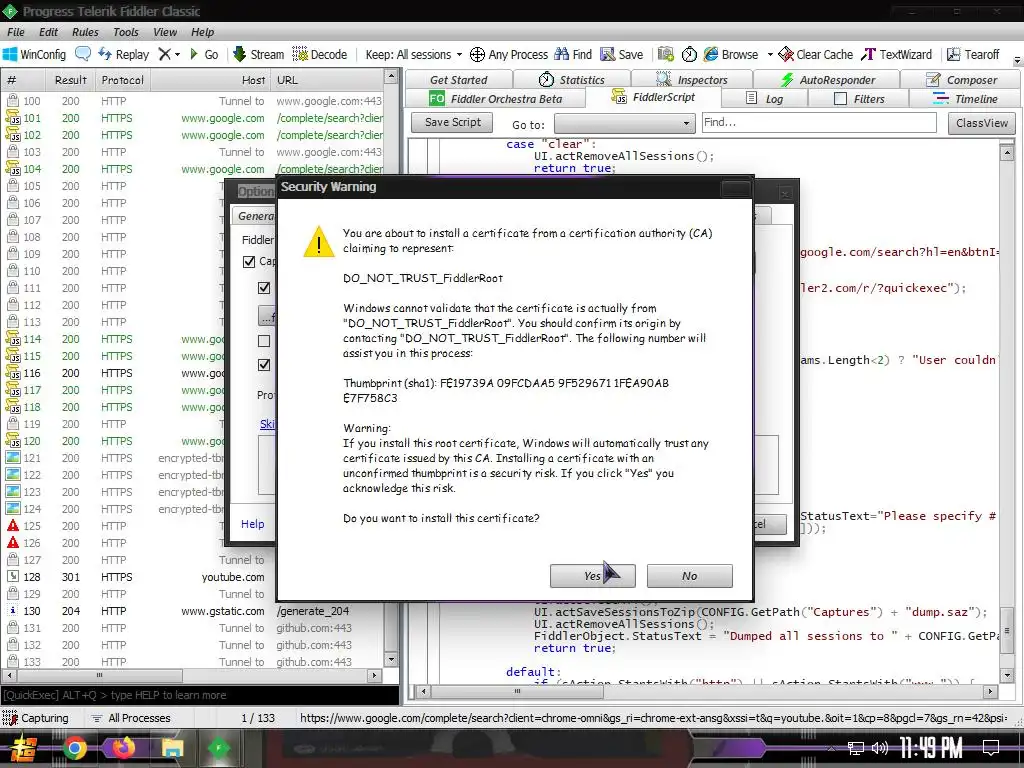The width and height of the screenshot is (1024, 768).
Task: Switch to the Filters tab
Action: tap(859, 99)
